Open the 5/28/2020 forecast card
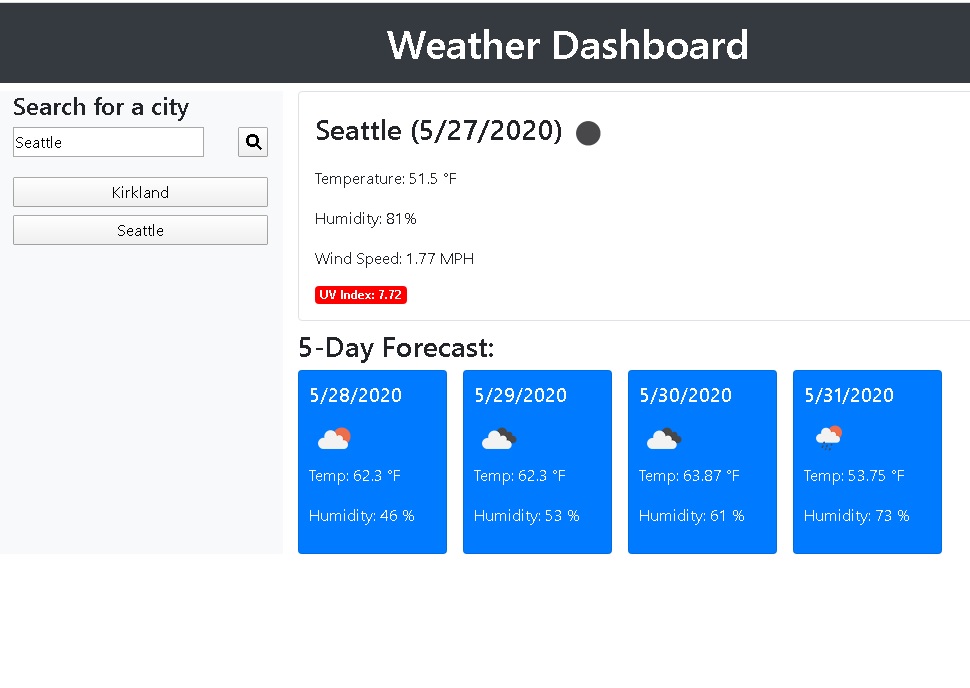Screen dimensions: 970x688 point(372,461)
